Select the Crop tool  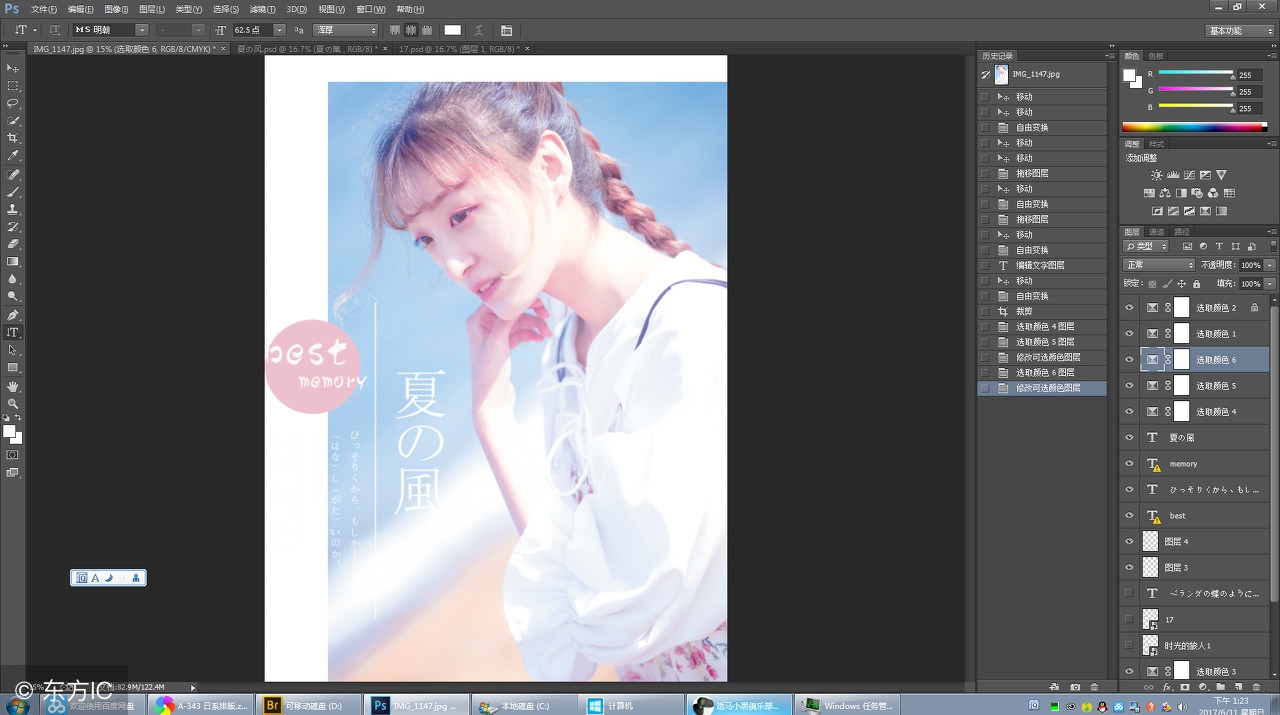[13, 139]
